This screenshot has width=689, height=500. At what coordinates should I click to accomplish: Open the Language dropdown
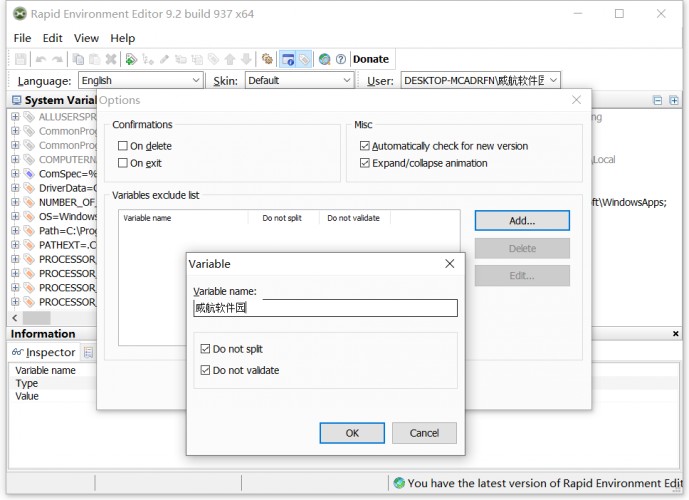pyautogui.click(x=196, y=80)
